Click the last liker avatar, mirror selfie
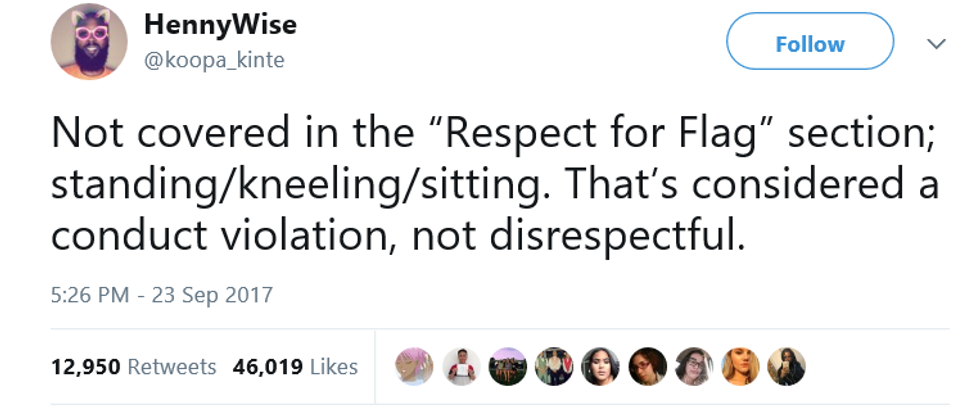The image size is (980, 415). click(786, 367)
